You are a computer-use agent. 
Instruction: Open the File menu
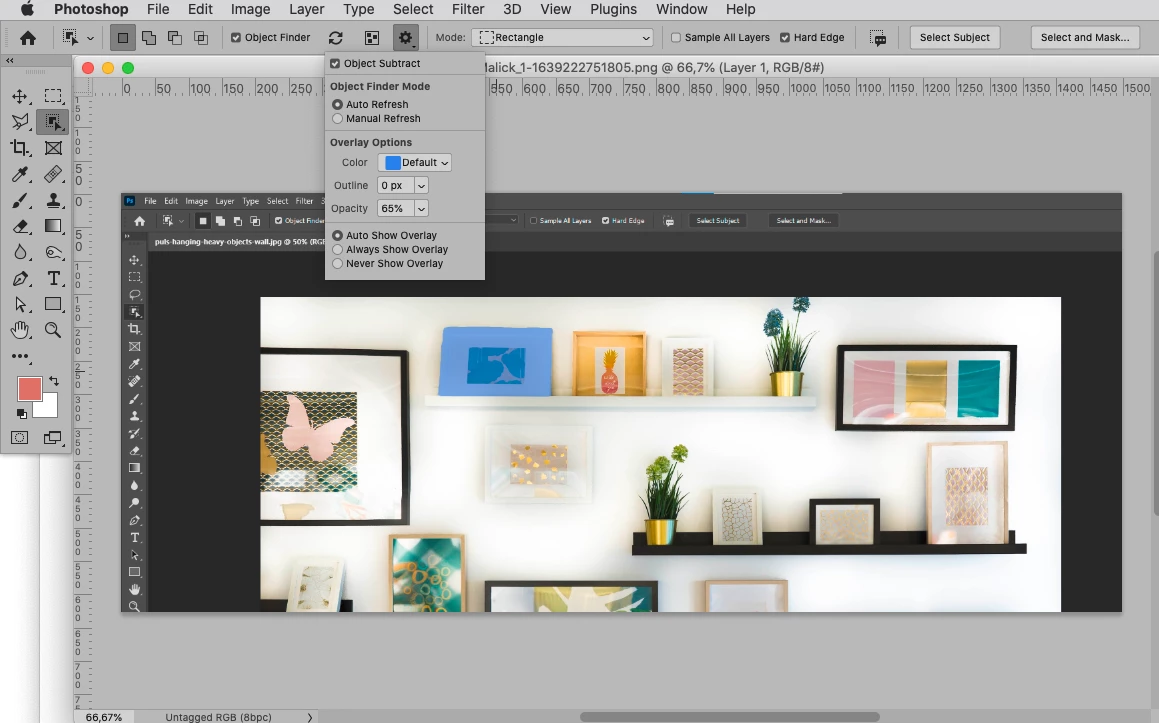click(158, 10)
